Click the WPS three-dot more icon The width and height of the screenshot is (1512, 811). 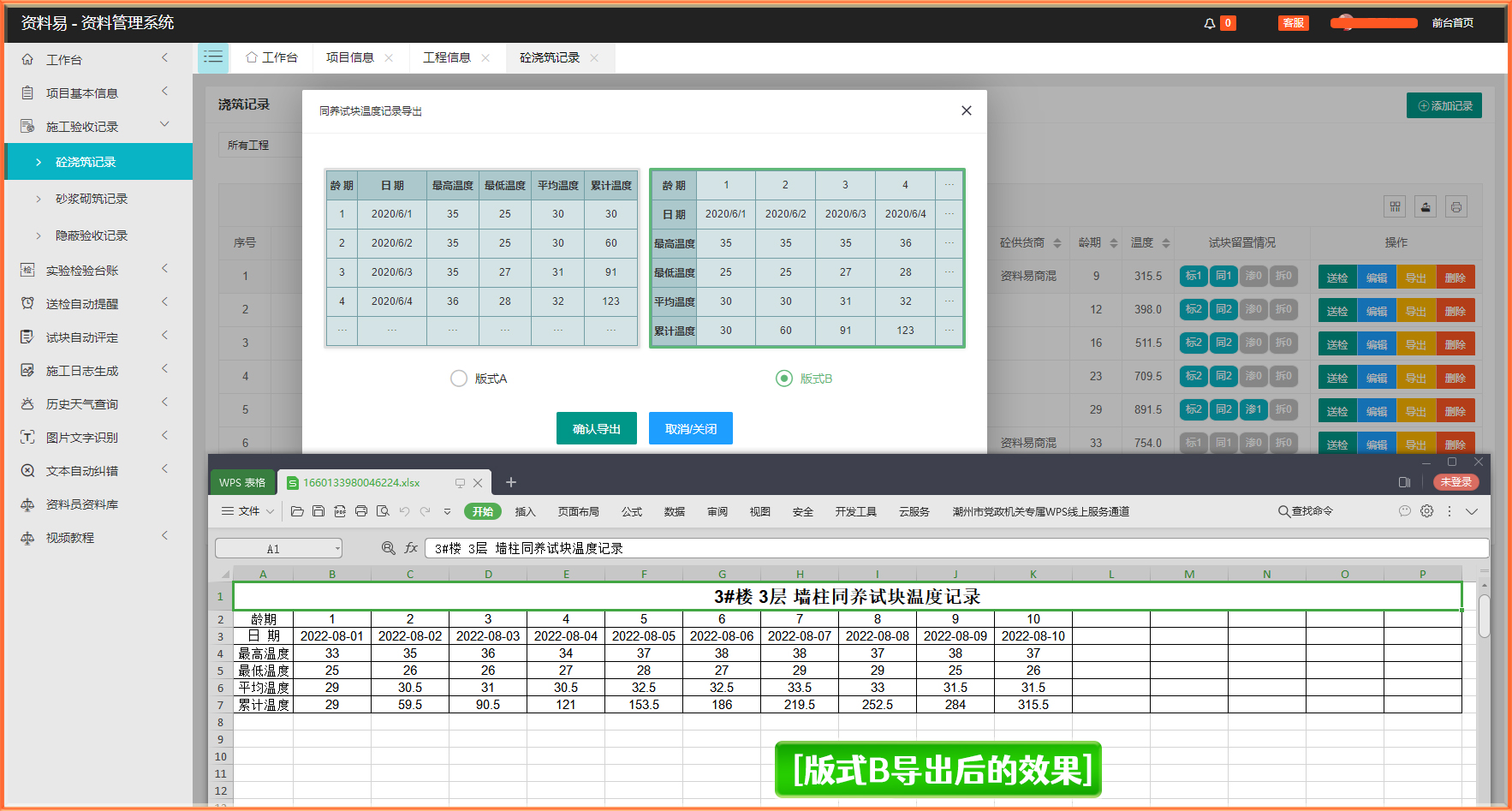(1449, 511)
